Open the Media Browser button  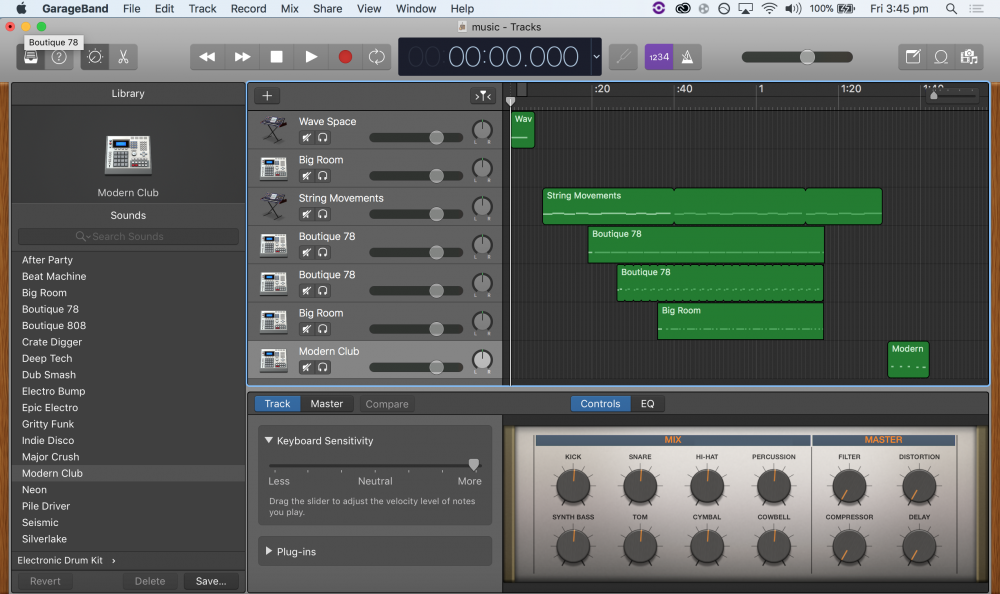click(969, 57)
